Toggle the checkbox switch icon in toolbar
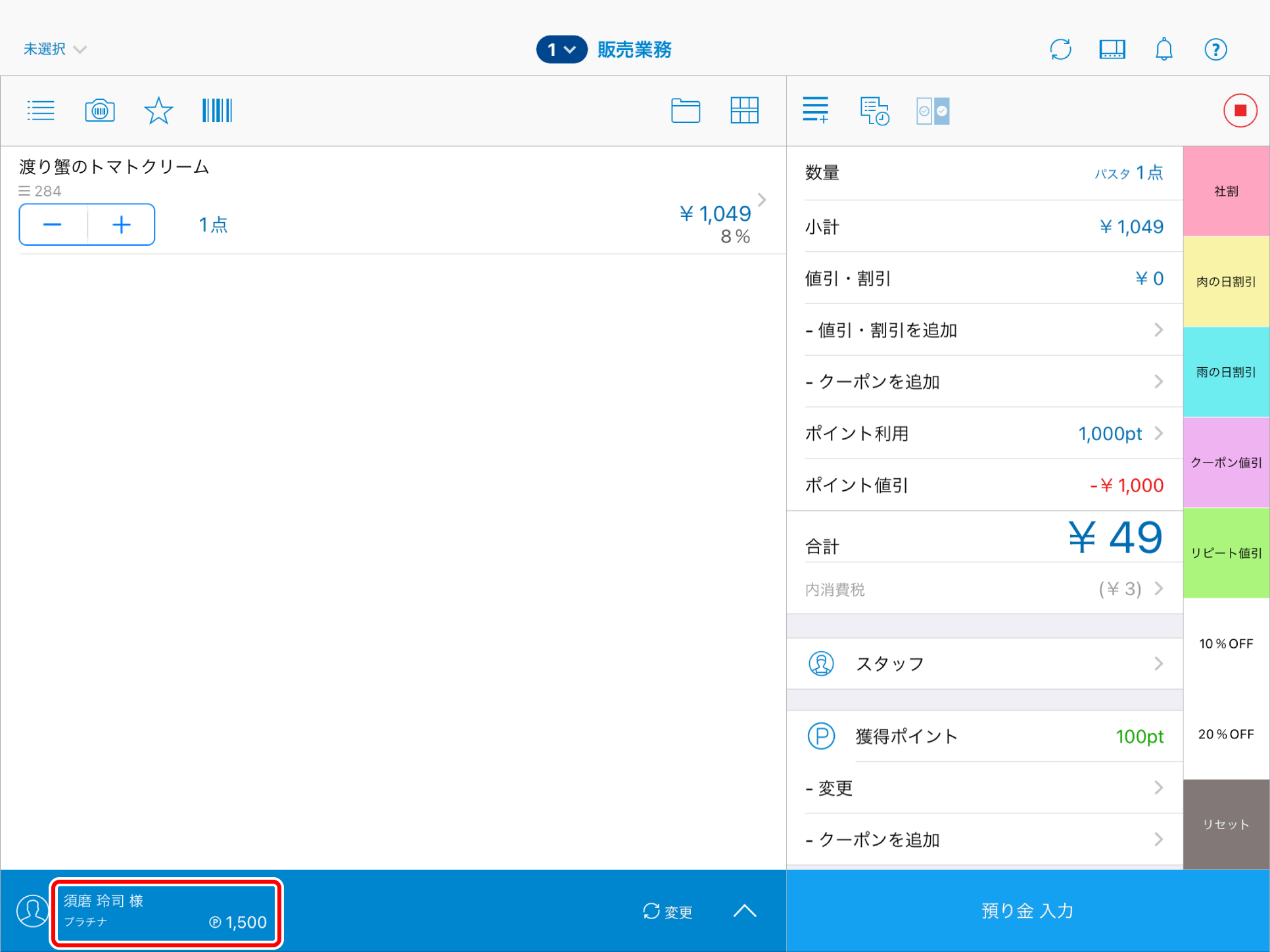The width and height of the screenshot is (1270, 952). tap(933, 111)
